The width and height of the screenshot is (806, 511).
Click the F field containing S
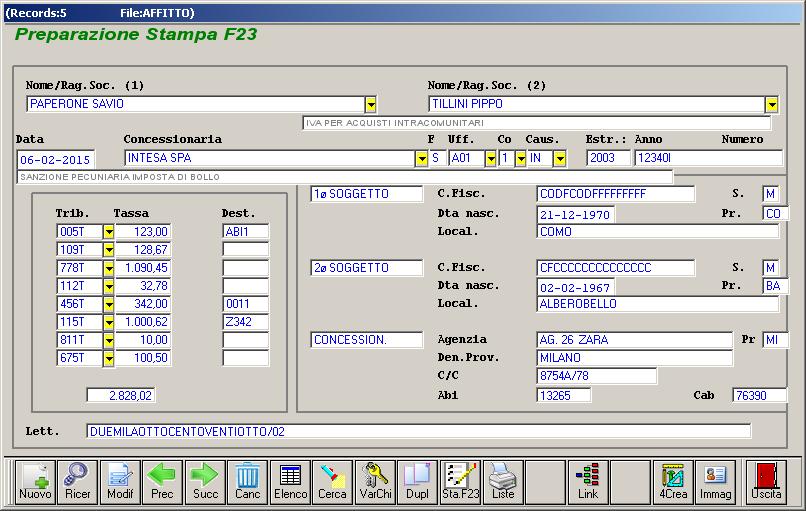[436, 158]
